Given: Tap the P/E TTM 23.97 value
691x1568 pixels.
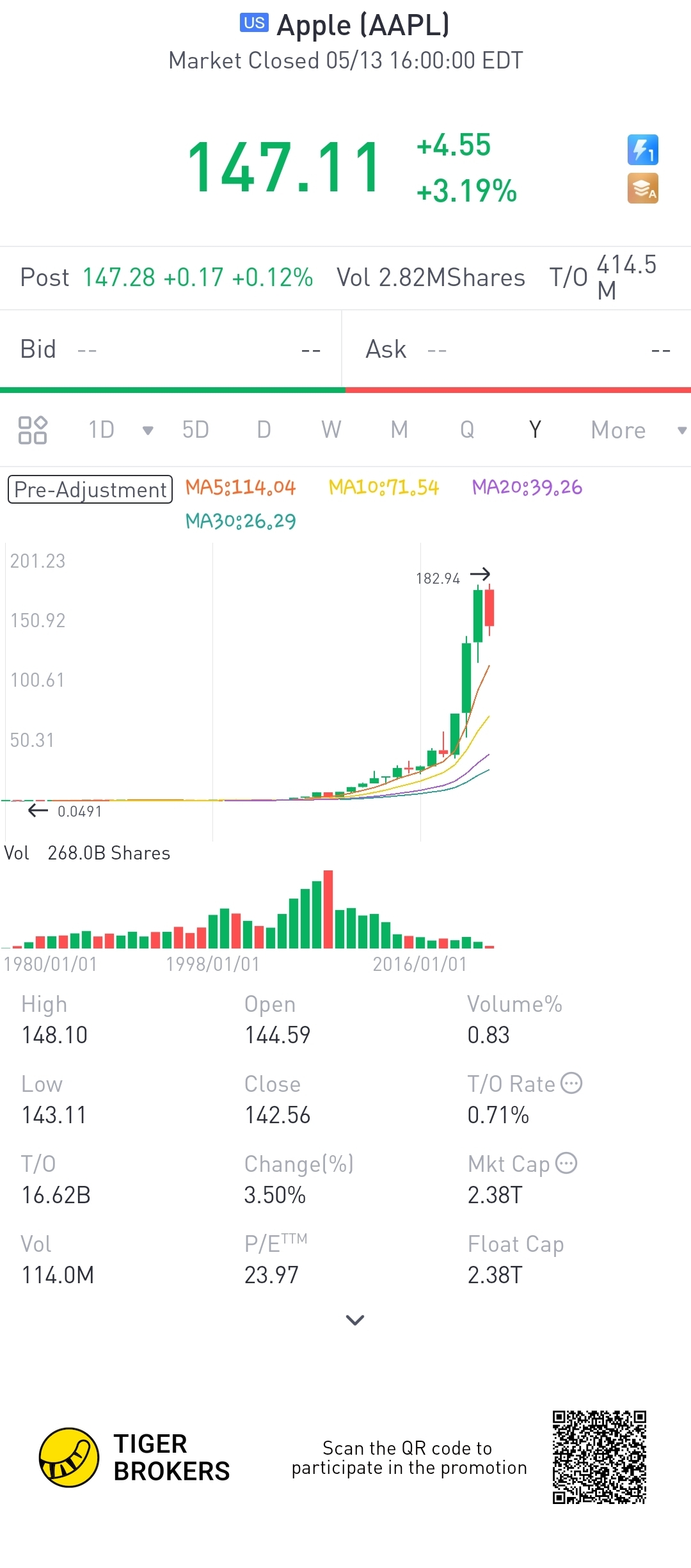Looking at the screenshot, I should (271, 1275).
